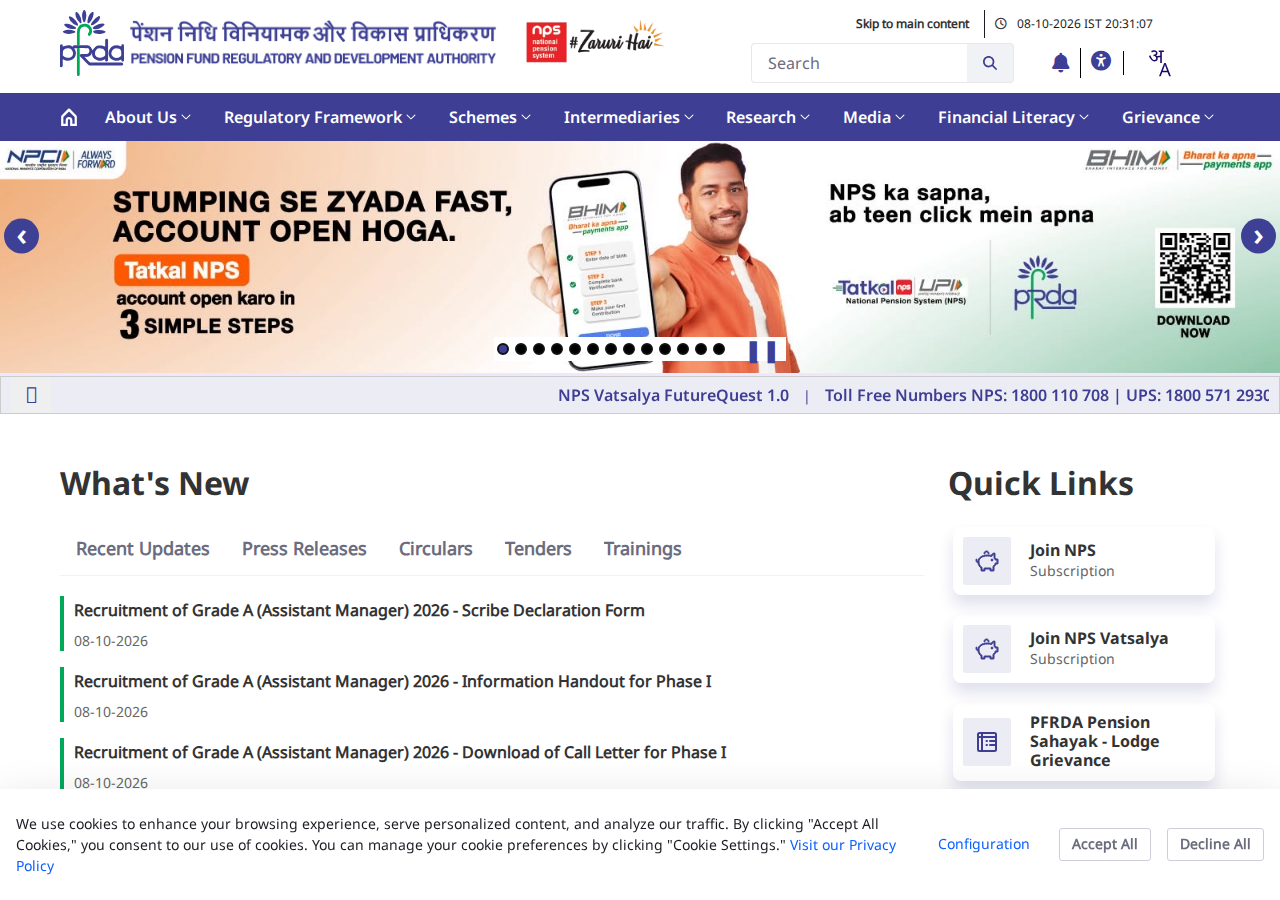Viewport: 1280px width, 900px height.
Task: Pause the news ticker on the left
Action: 31,395
